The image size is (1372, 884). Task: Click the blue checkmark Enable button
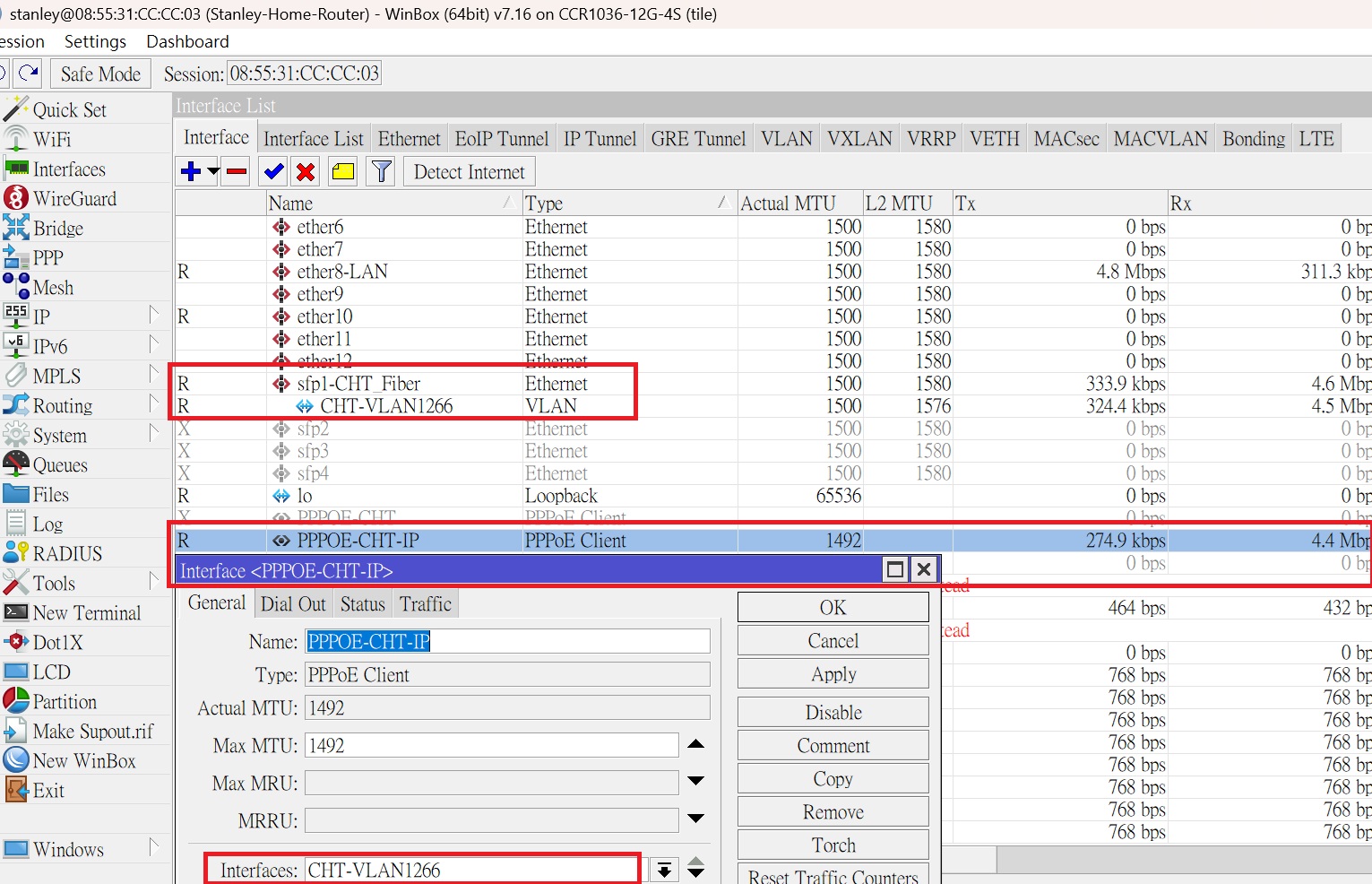(274, 171)
